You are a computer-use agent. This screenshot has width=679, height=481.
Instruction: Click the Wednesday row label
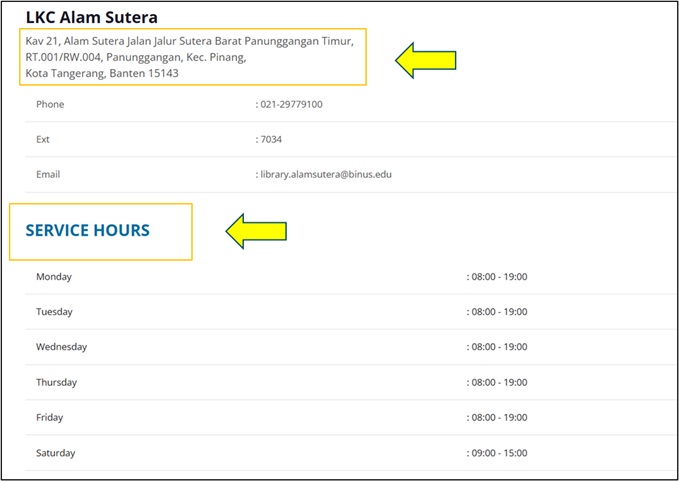[x=62, y=347]
